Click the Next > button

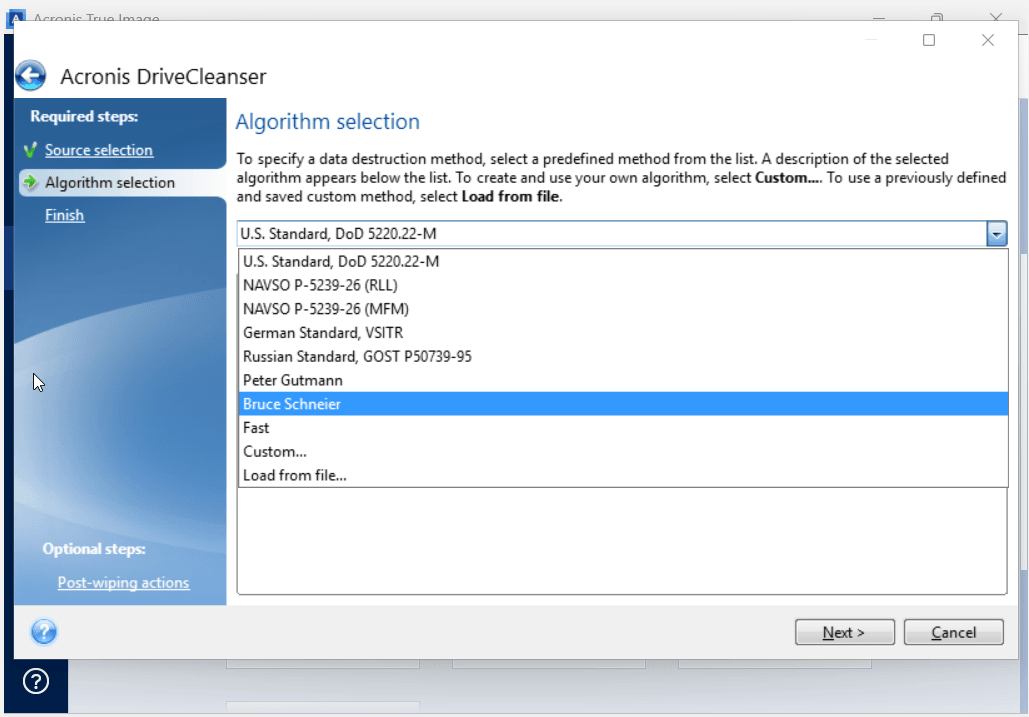(845, 632)
